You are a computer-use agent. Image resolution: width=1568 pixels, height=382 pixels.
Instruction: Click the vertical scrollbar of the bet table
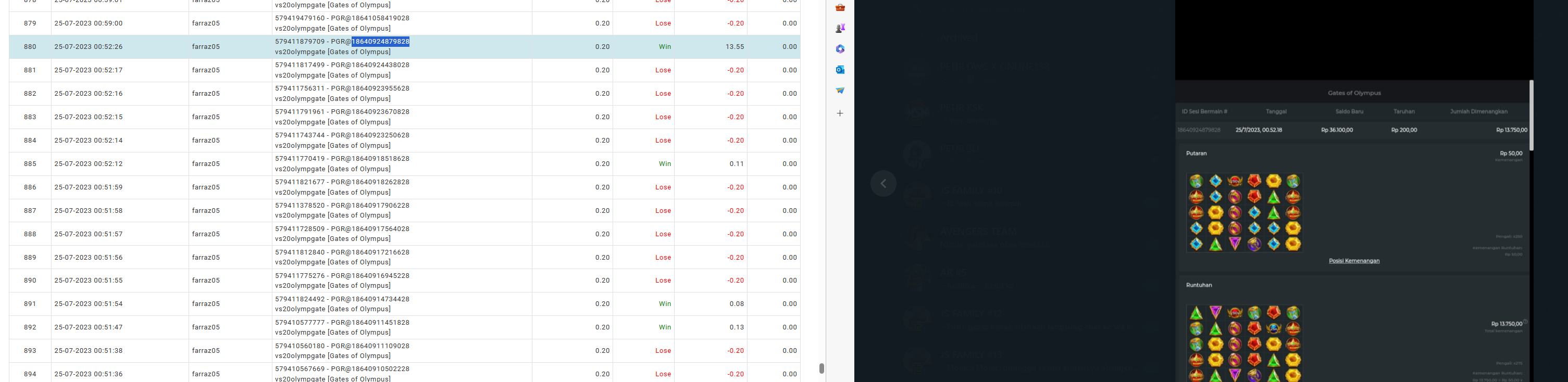[x=821, y=368]
